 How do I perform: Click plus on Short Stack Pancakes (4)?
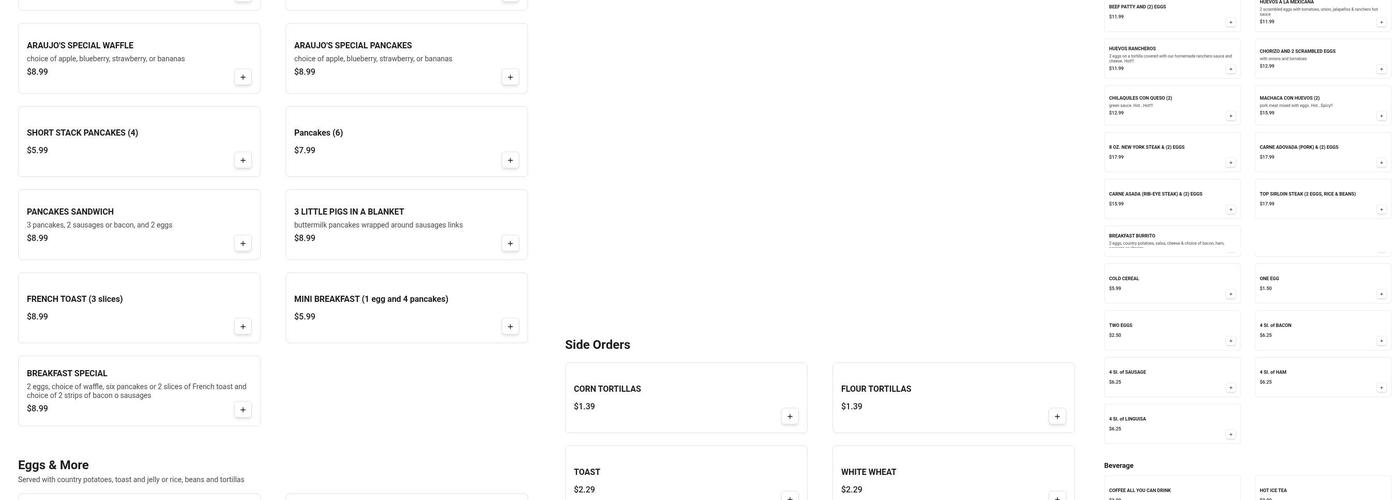243,160
